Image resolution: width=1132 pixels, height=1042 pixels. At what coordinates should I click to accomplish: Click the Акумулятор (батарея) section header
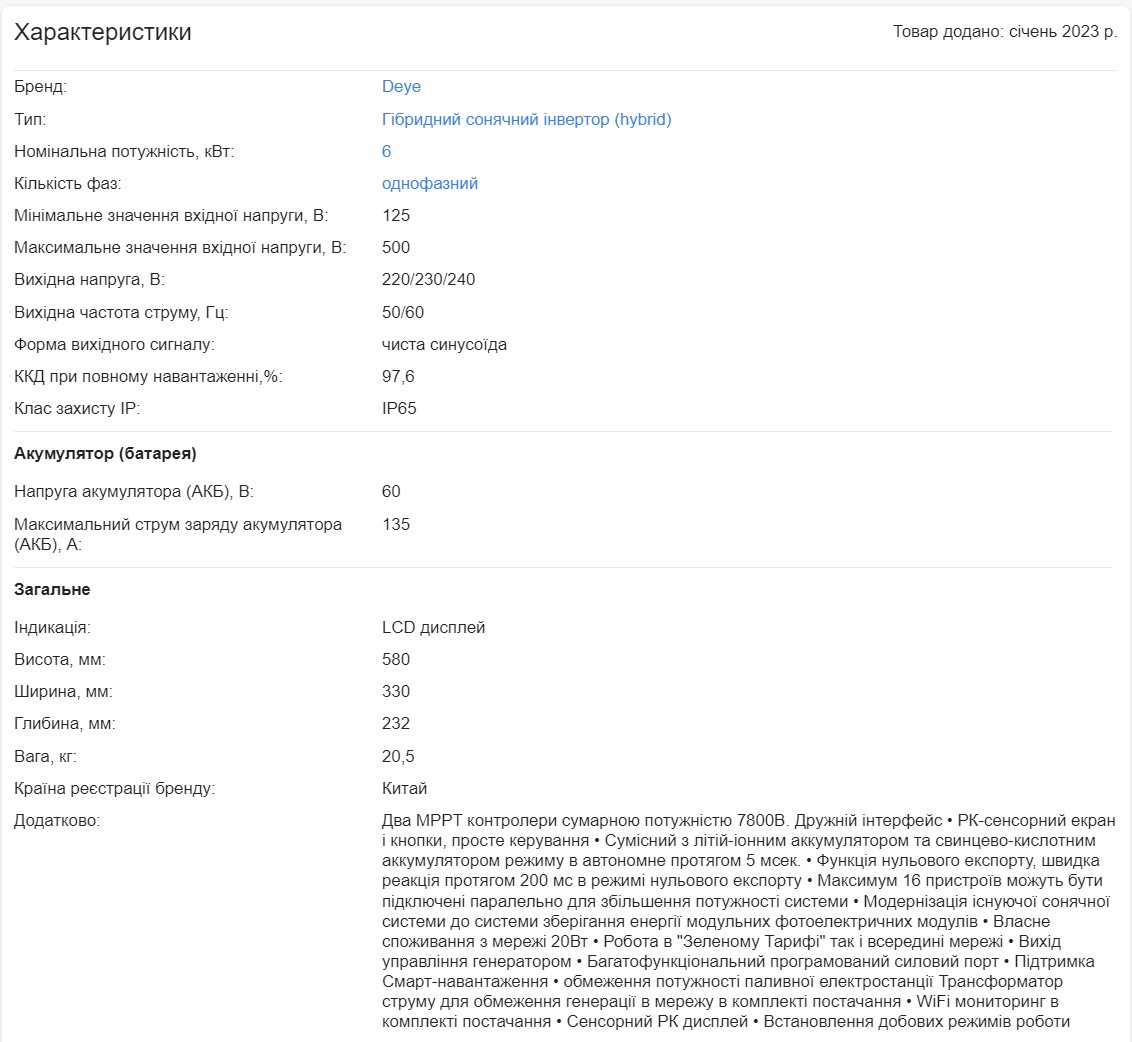pos(105,453)
